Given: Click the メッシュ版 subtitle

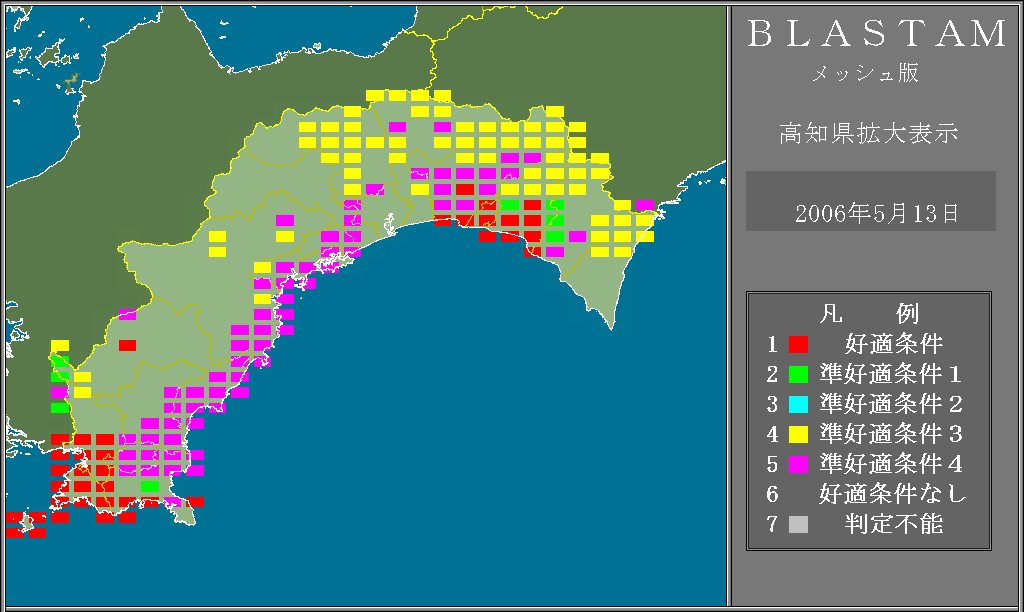Looking at the screenshot, I should pyautogui.click(x=865, y=72).
